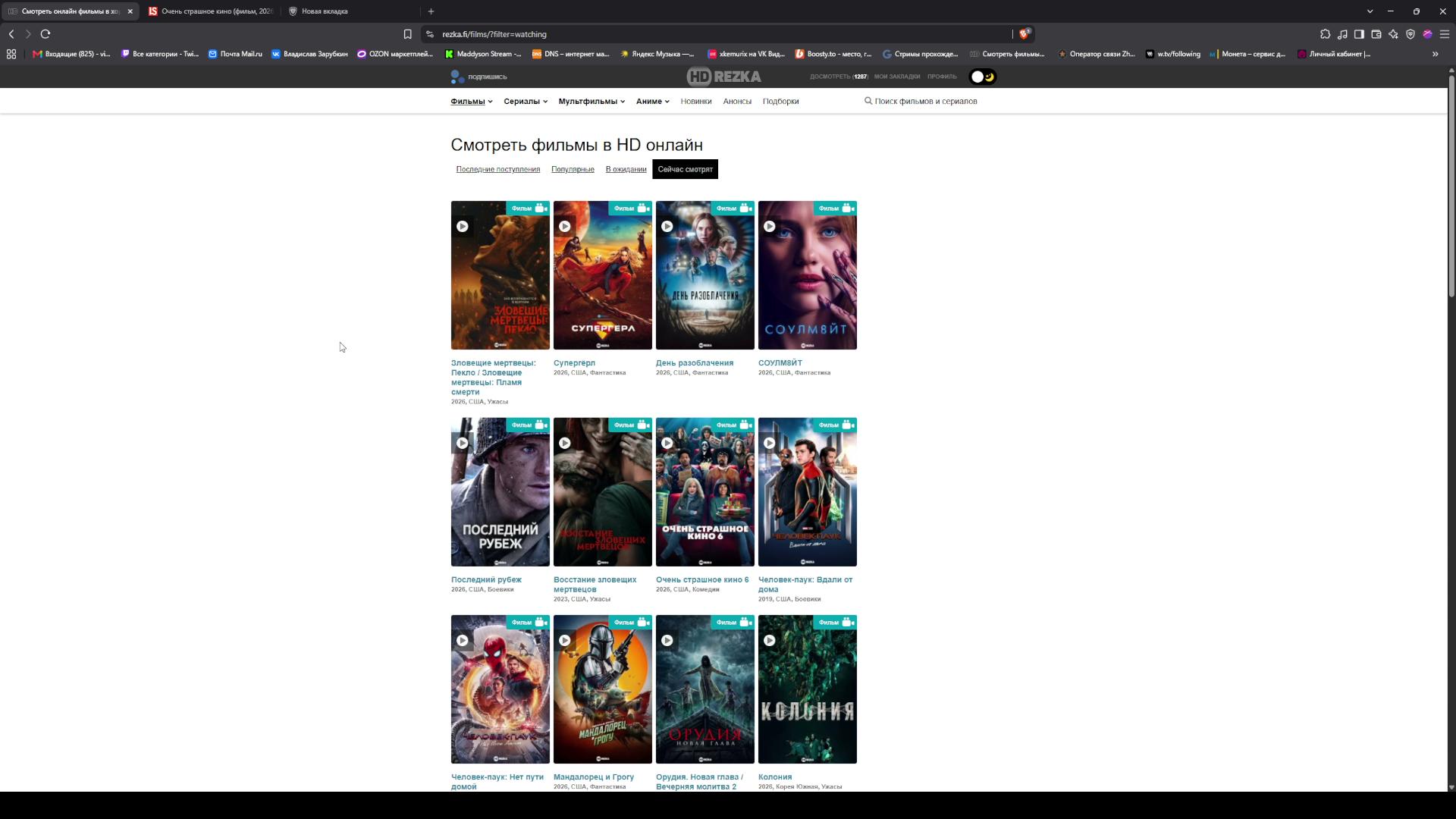Select the Последние поступления filter

click(x=498, y=169)
